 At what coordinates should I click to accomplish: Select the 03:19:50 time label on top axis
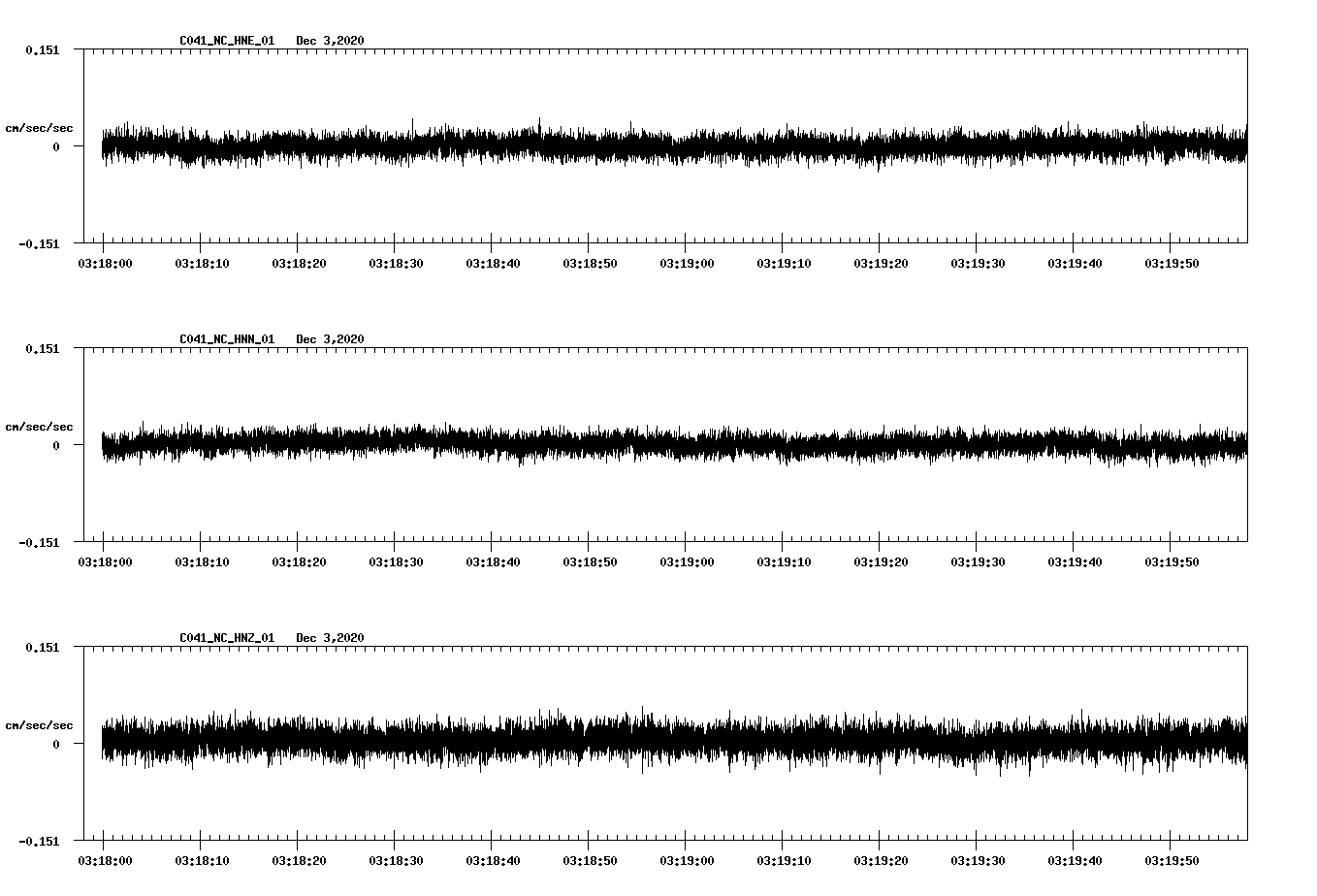coord(1173,261)
